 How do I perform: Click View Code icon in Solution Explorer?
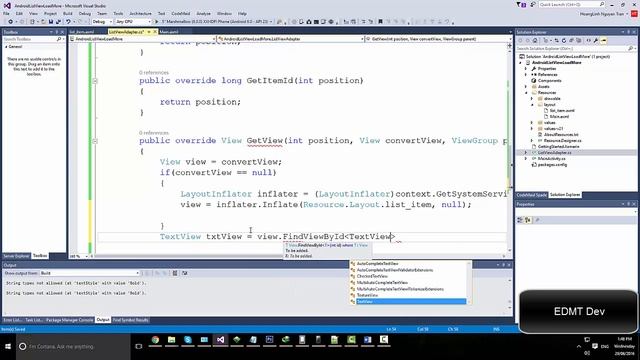coord(589,41)
